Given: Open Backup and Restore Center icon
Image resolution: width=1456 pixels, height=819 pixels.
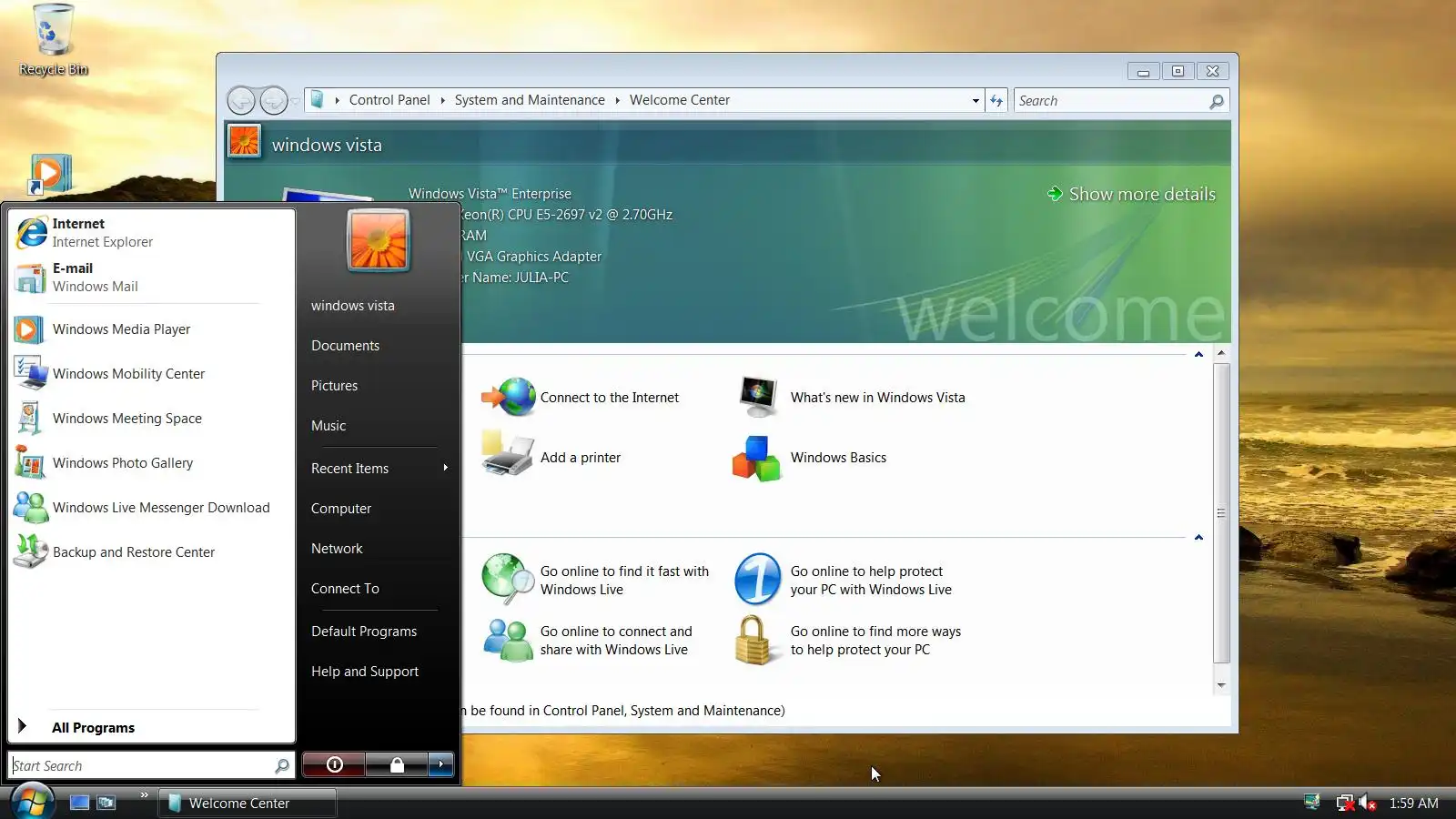Looking at the screenshot, I should (x=31, y=551).
